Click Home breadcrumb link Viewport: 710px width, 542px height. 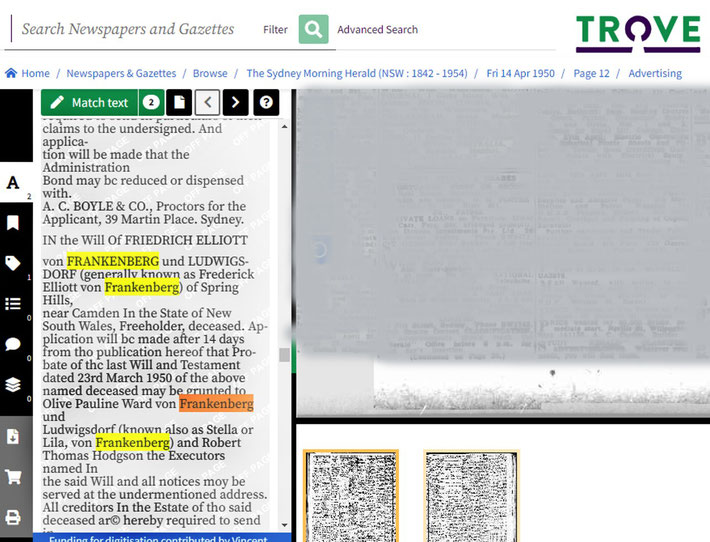coord(35,73)
